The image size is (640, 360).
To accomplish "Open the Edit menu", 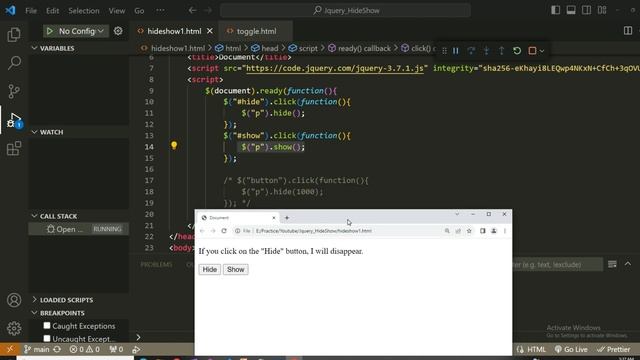I will pyautogui.click(x=52, y=11).
